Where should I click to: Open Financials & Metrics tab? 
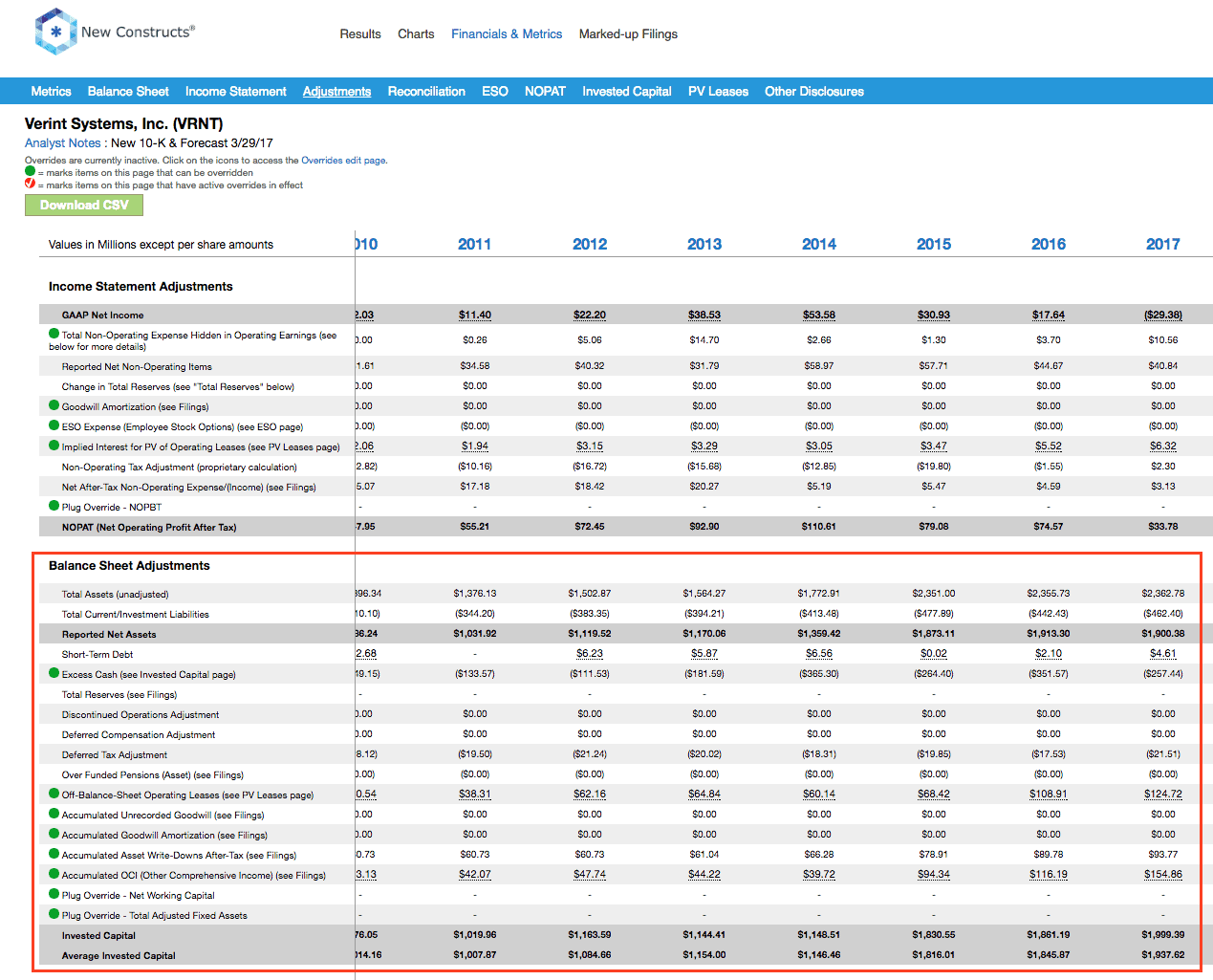coord(507,33)
